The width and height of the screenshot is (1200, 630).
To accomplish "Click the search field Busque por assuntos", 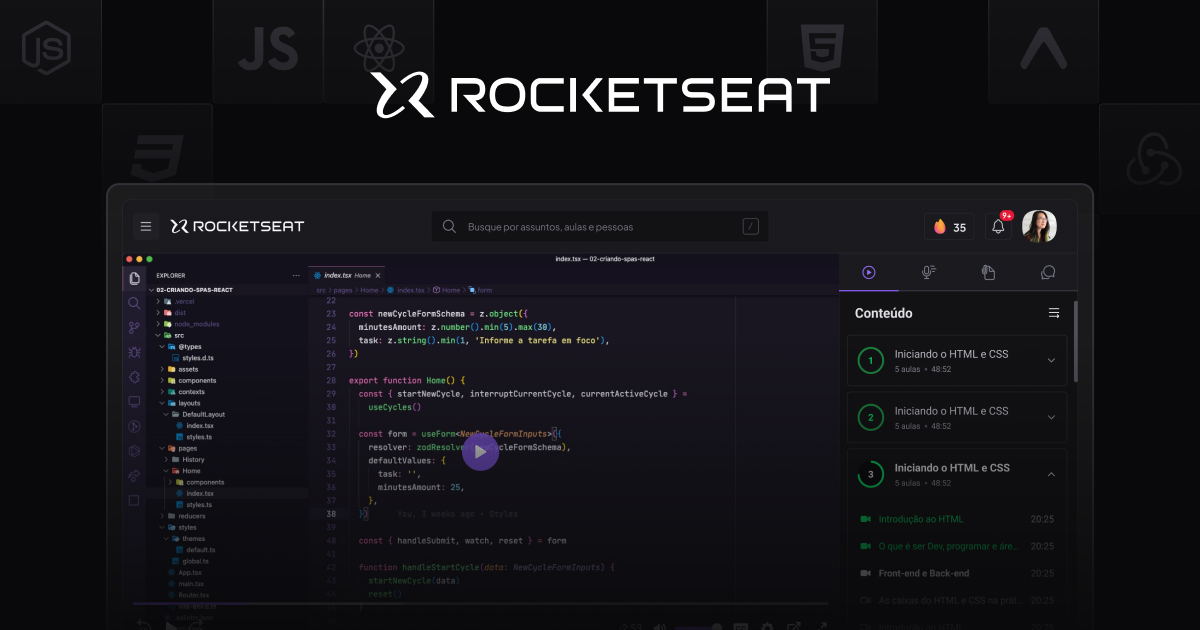I will pyautogui.click(x=600, y=226).
